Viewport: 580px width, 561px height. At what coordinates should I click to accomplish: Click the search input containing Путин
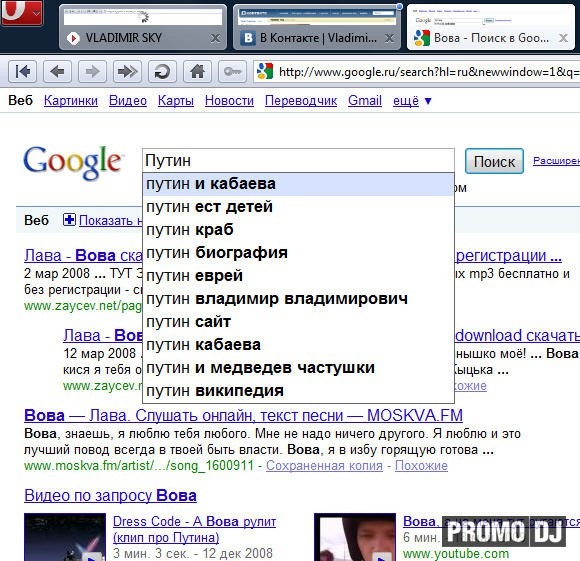(x=298, y=160)
